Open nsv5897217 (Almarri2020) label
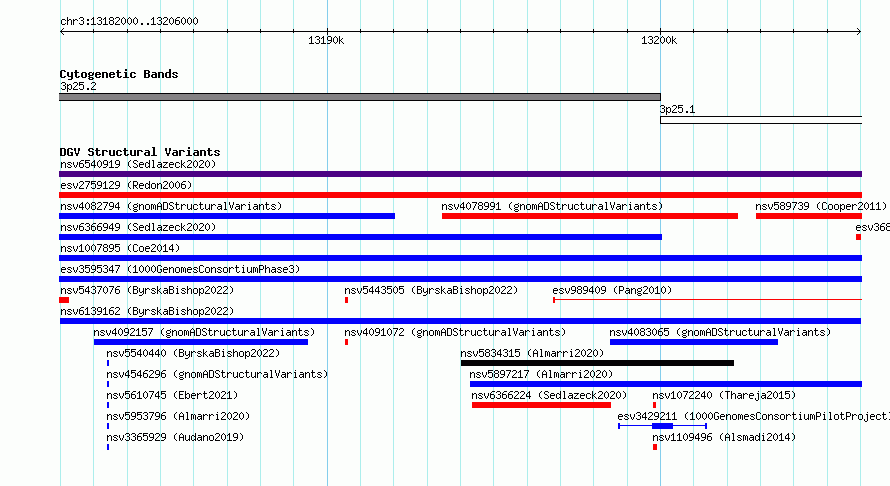This screenshot has height=486, width=890. [x=541, y=374]
